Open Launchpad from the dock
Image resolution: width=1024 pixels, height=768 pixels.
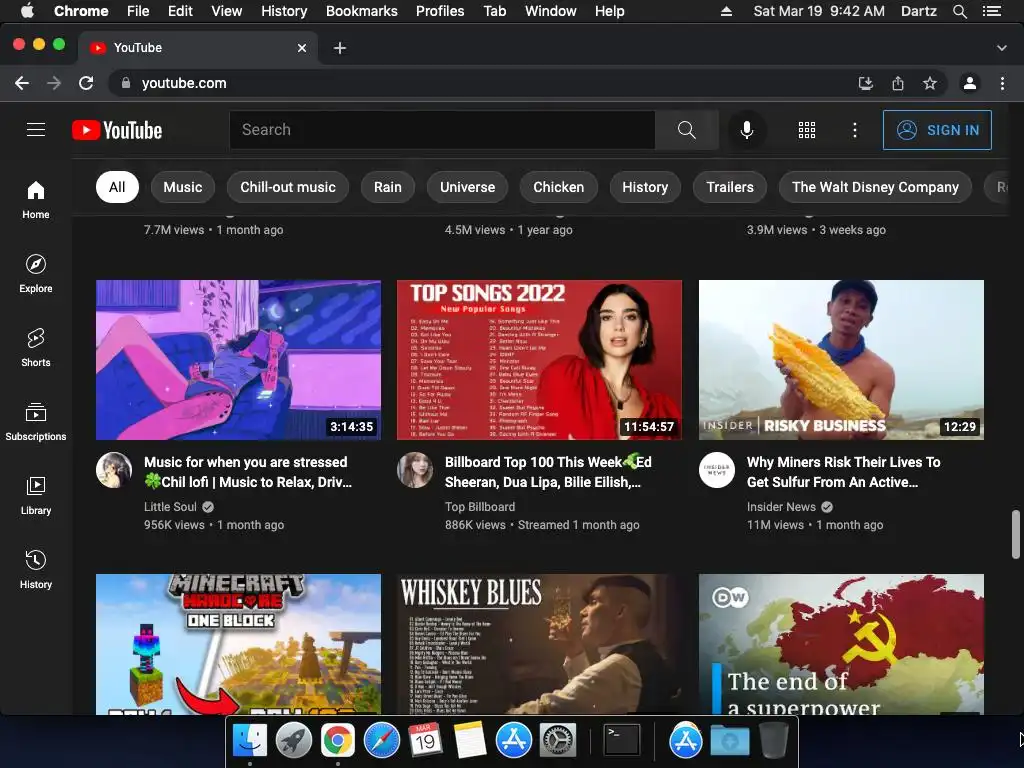294,741
